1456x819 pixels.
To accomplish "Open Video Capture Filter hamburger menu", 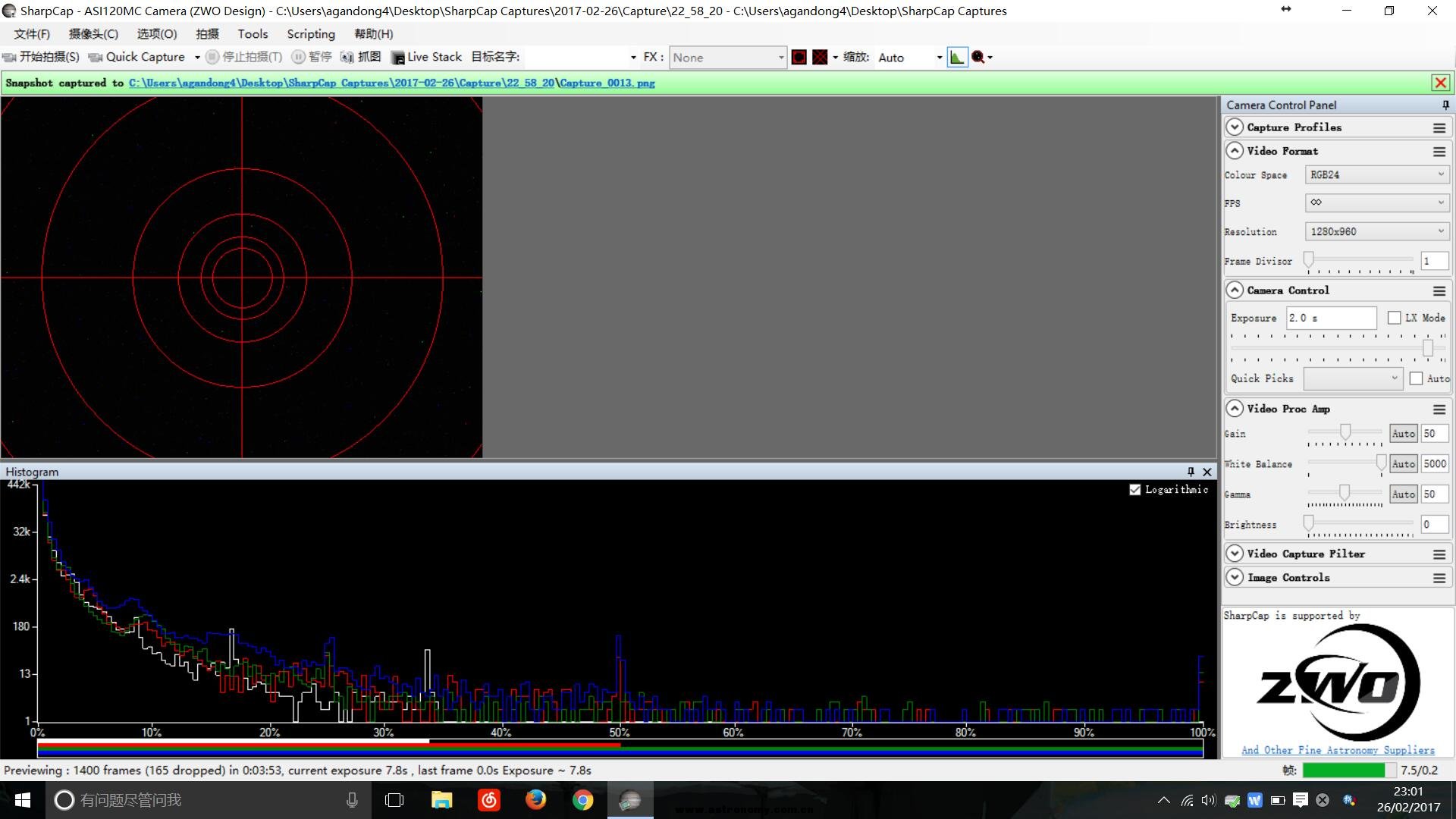I will [x=1439, y=554].
